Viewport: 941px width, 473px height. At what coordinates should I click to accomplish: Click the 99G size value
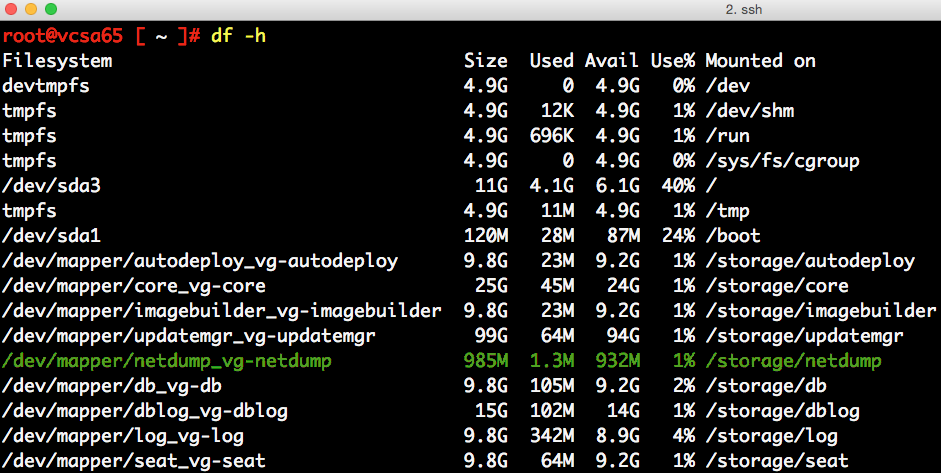tap(490, 336)
